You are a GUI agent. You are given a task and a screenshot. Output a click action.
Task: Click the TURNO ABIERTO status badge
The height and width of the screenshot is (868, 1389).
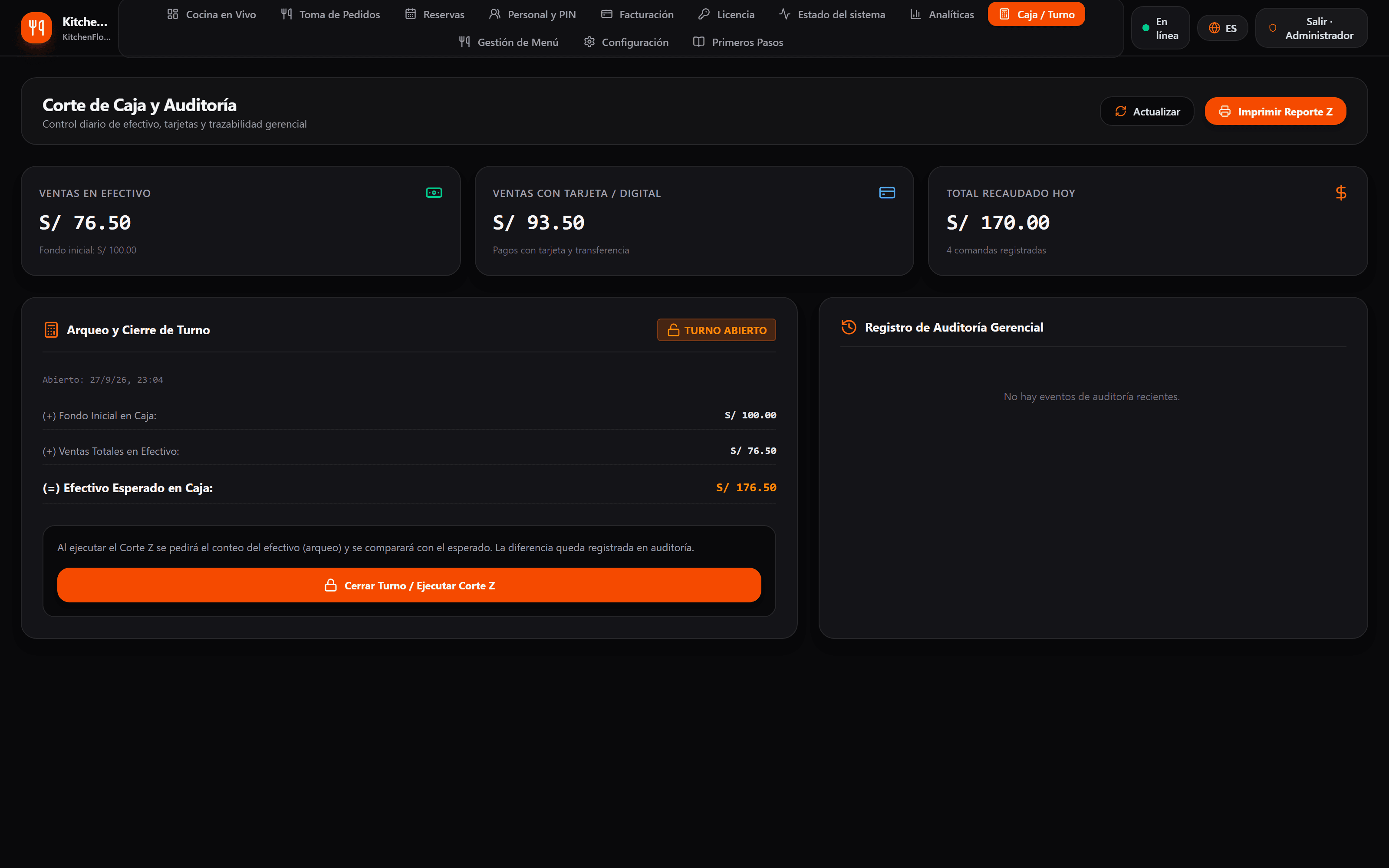[716, 330]
